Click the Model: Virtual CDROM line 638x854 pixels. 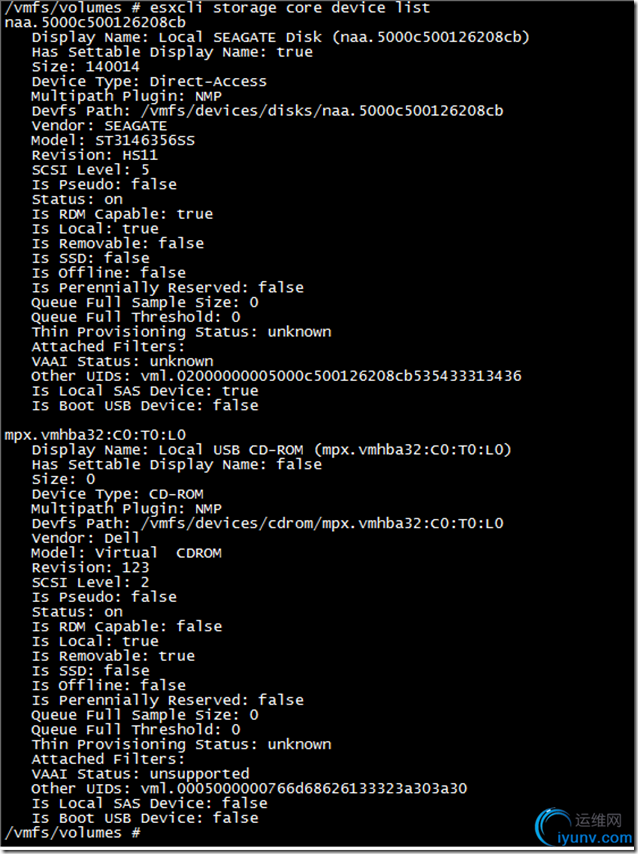coord(127,553)
